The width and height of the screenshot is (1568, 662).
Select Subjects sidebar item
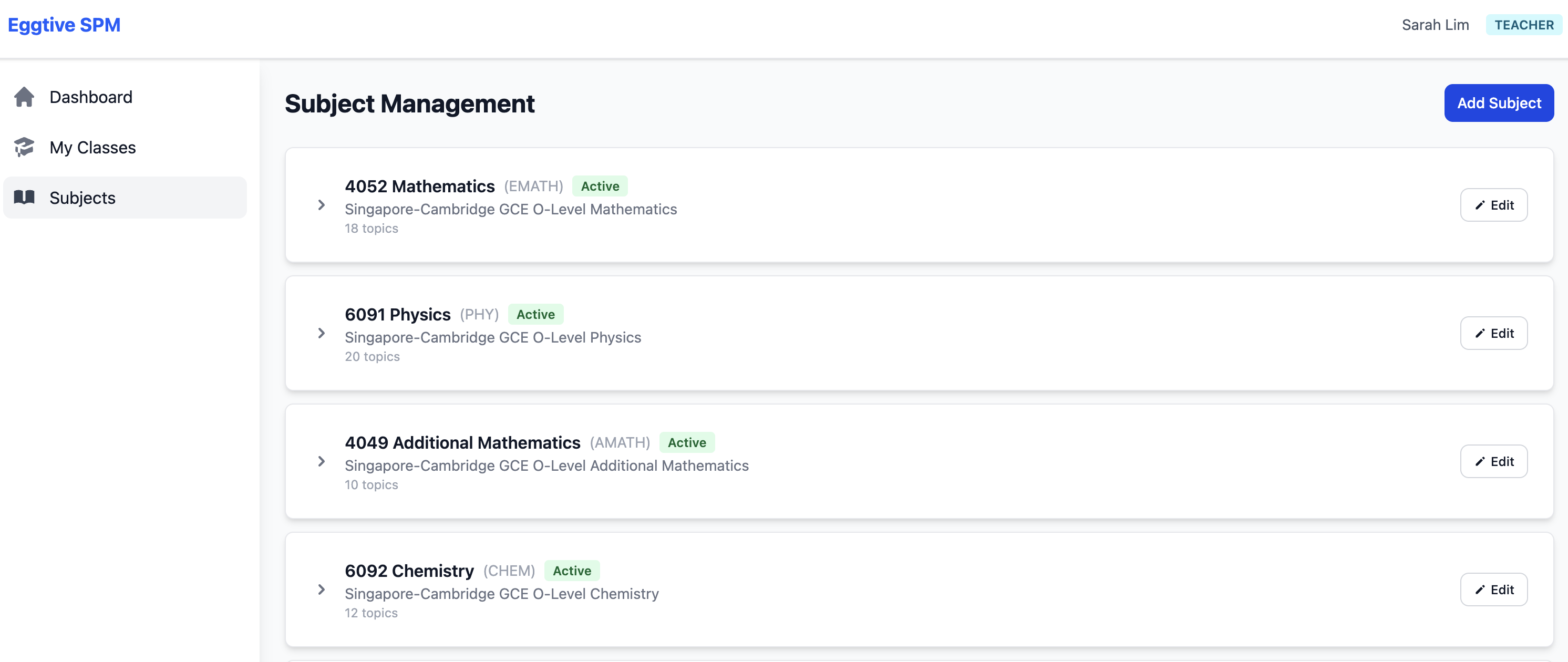click(82, 198)
